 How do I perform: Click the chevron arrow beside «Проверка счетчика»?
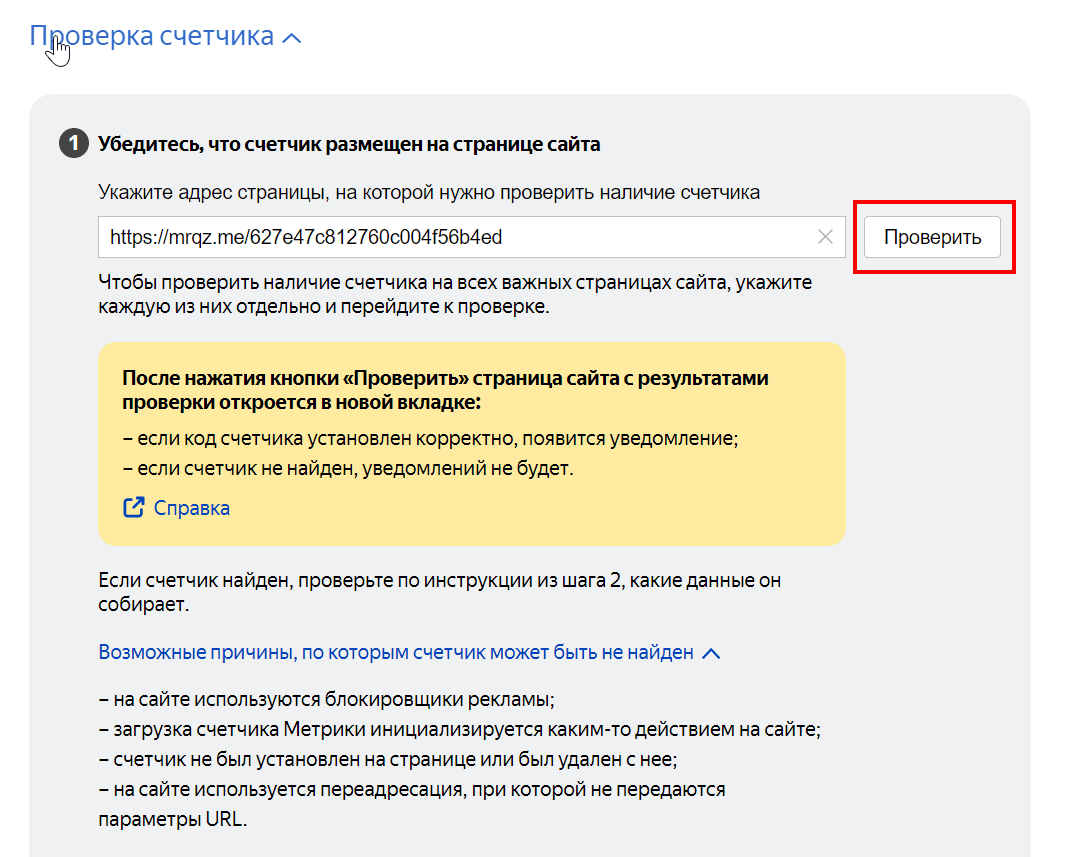tap(291, 38)
